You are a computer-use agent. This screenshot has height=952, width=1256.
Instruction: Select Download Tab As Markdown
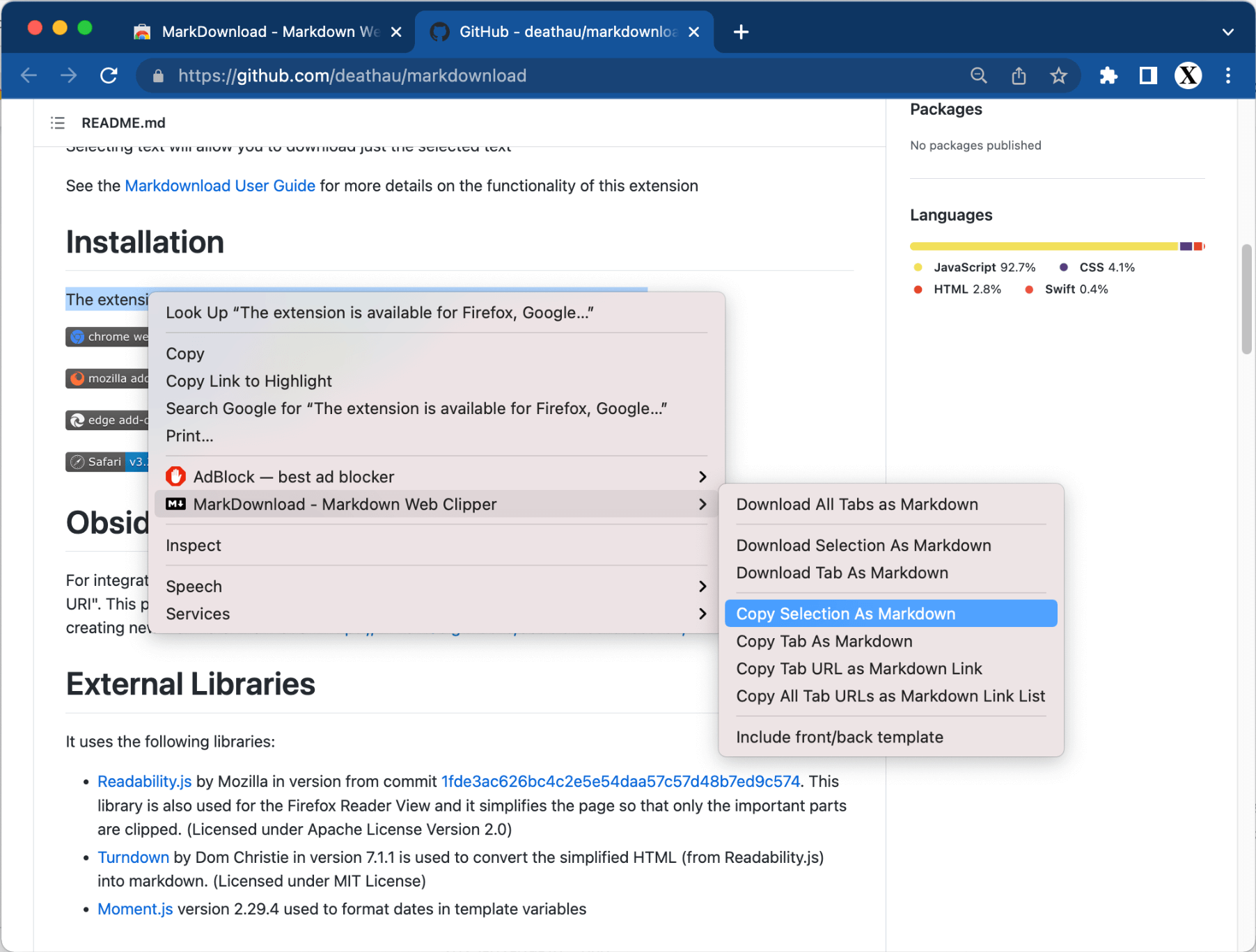[890, 573]
